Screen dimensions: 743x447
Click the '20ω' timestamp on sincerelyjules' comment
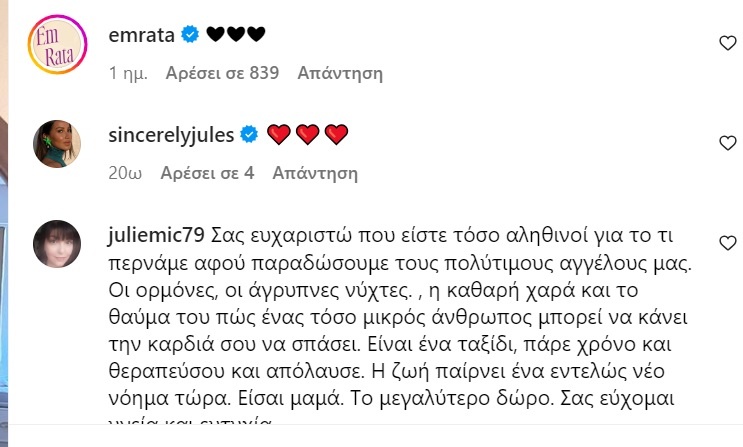click(125, 172)
